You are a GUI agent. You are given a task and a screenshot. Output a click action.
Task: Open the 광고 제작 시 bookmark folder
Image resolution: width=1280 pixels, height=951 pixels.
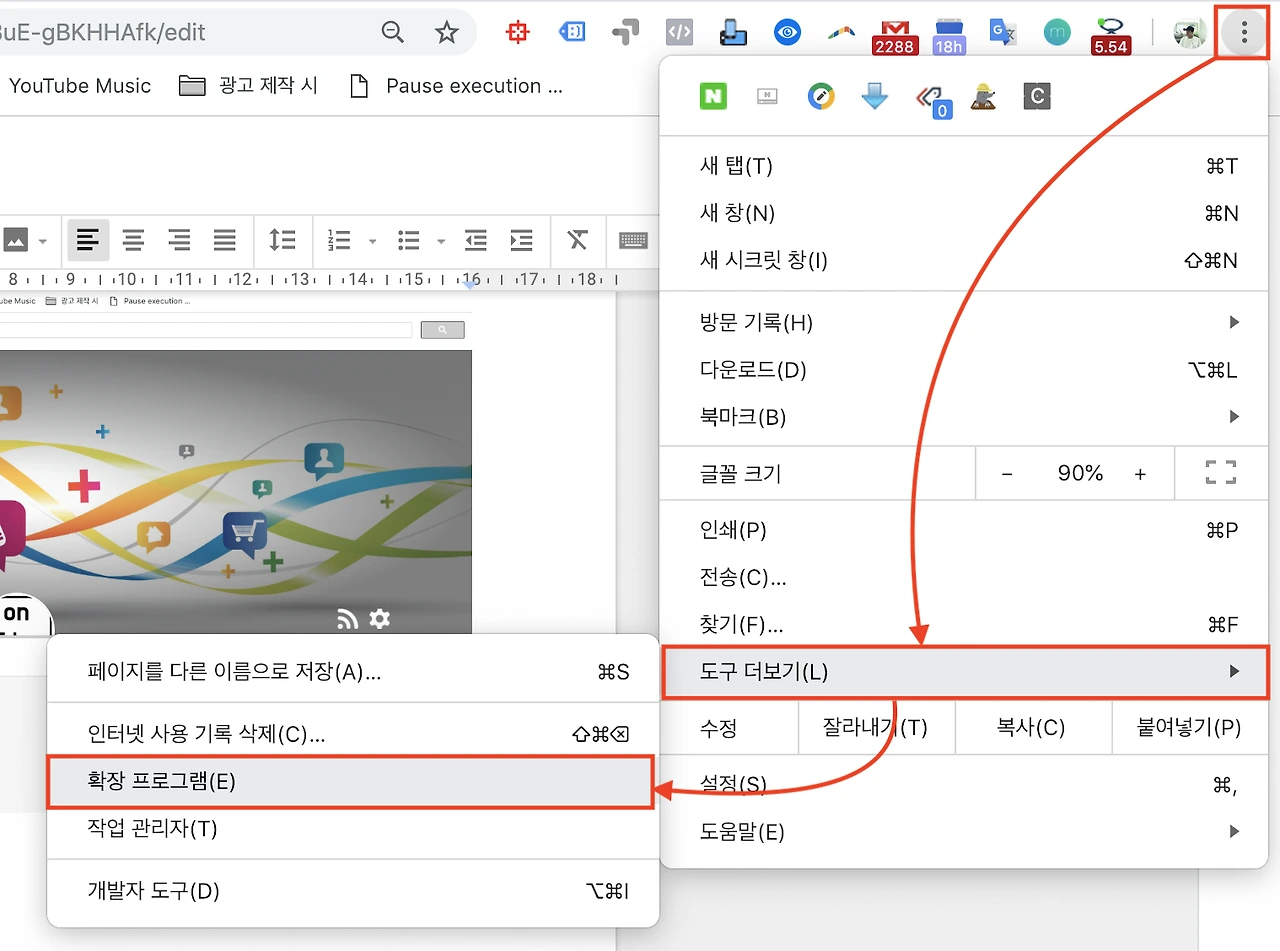click(x=248, y=86)
